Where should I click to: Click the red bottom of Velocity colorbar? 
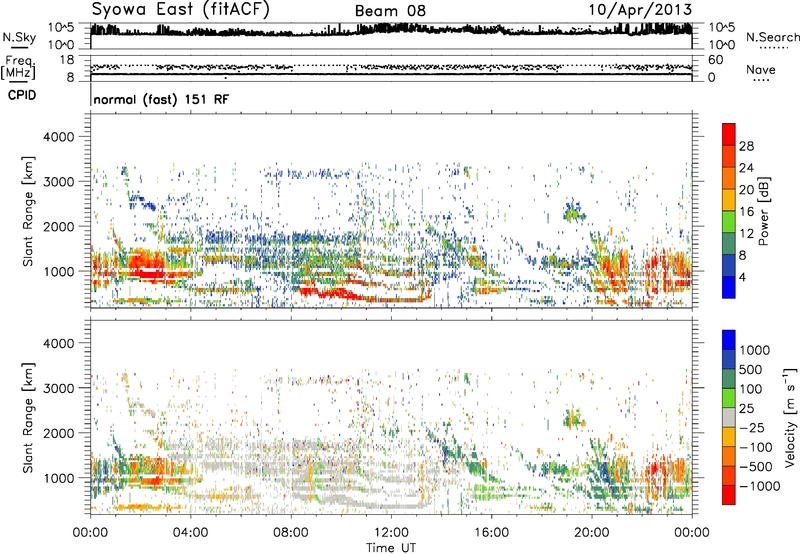click(729, 495)
